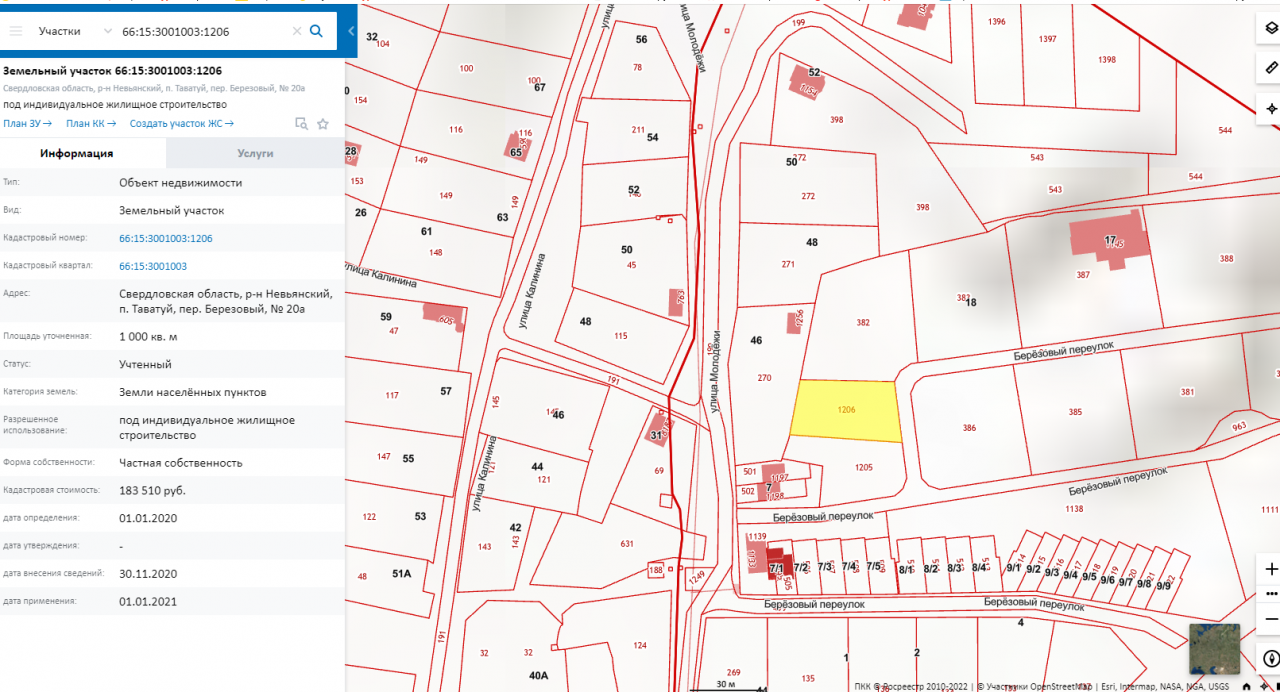Activate the locate-me crosshair tool
The width and height of the screenshot is (1280, 692).
click(1271, 109)
